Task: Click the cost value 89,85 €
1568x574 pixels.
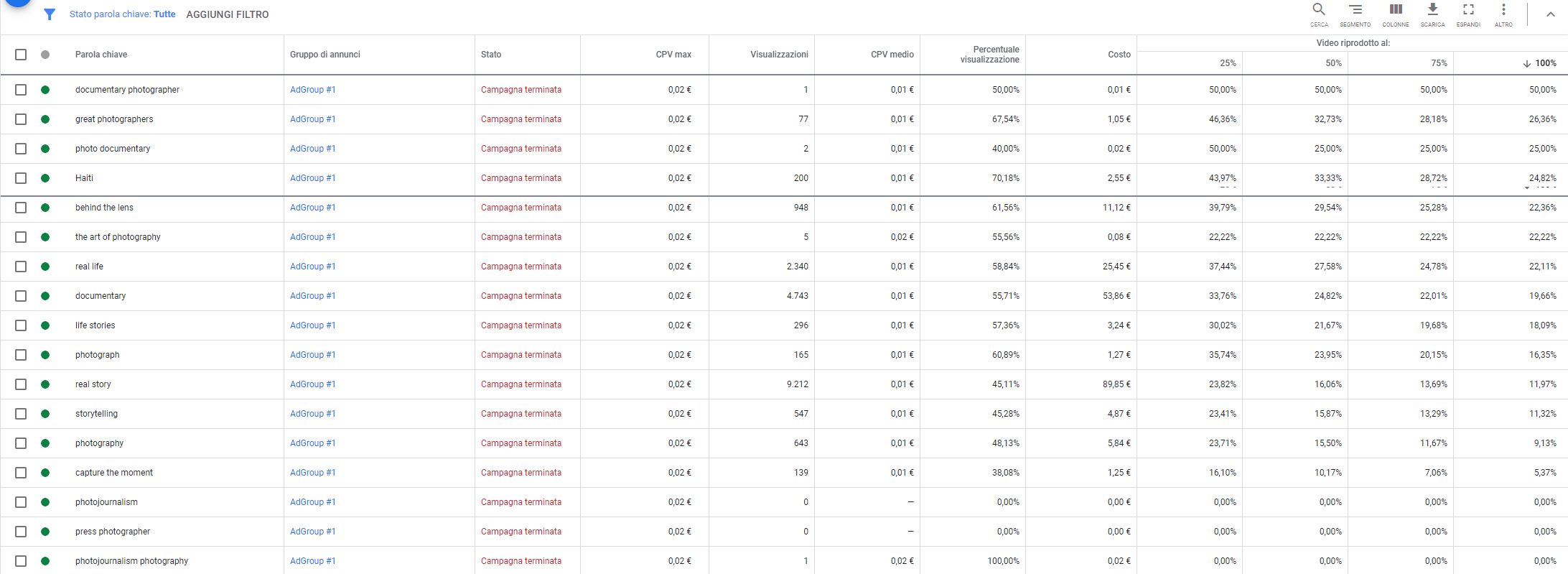Action: click(1116, 384)
